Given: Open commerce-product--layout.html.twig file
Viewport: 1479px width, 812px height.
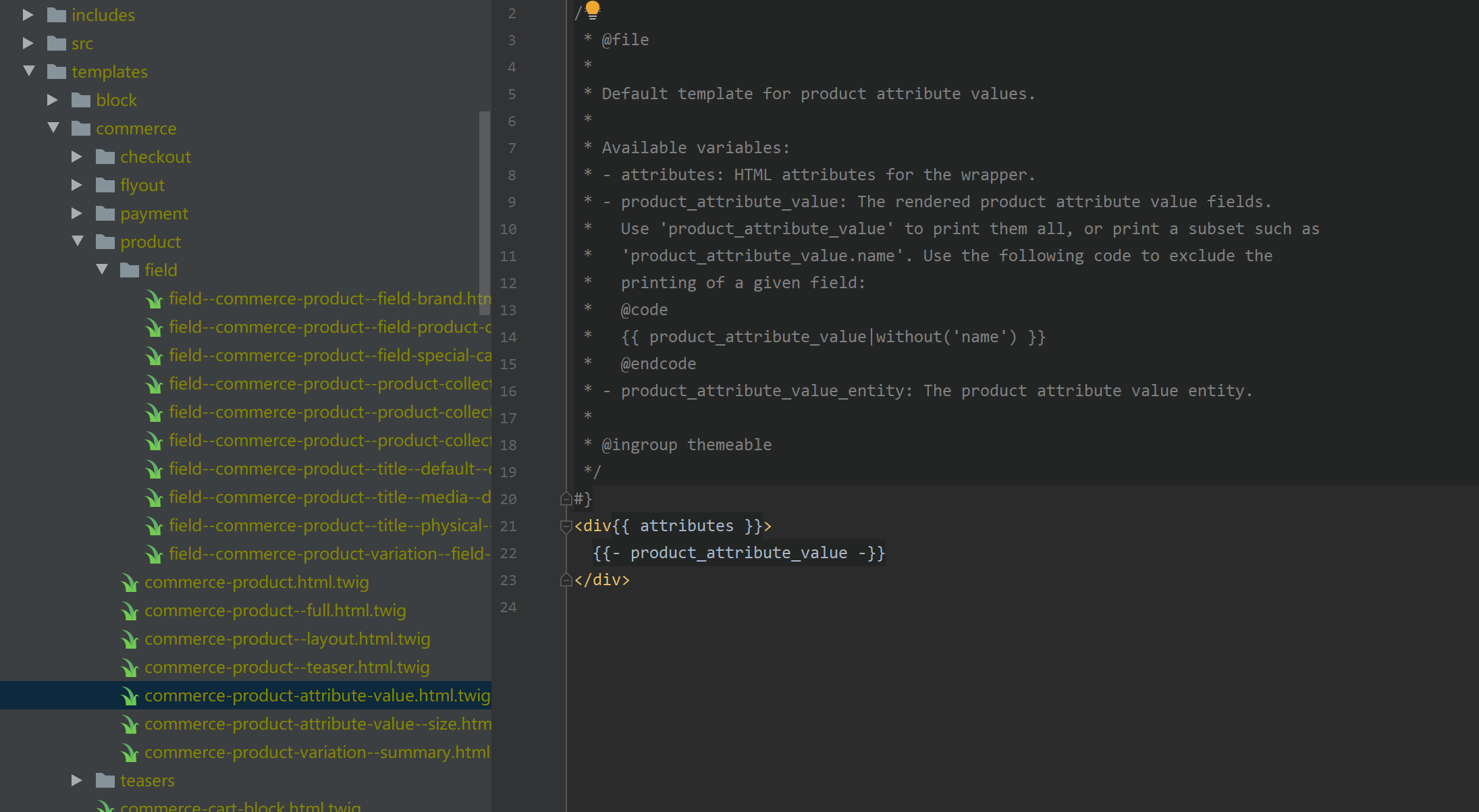Looking at the screenshot, I should [288, 639].
